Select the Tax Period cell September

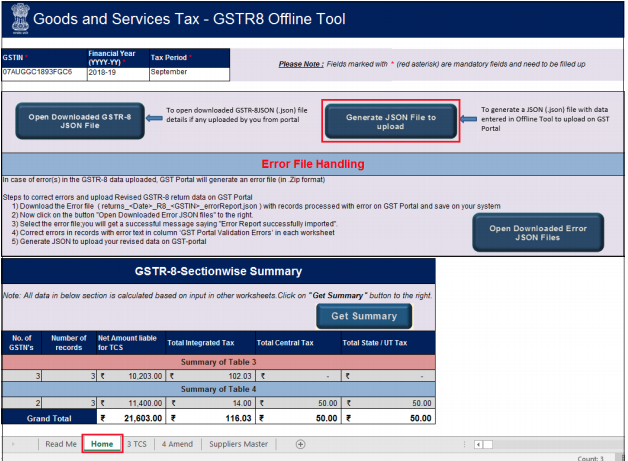coord(189,74)
